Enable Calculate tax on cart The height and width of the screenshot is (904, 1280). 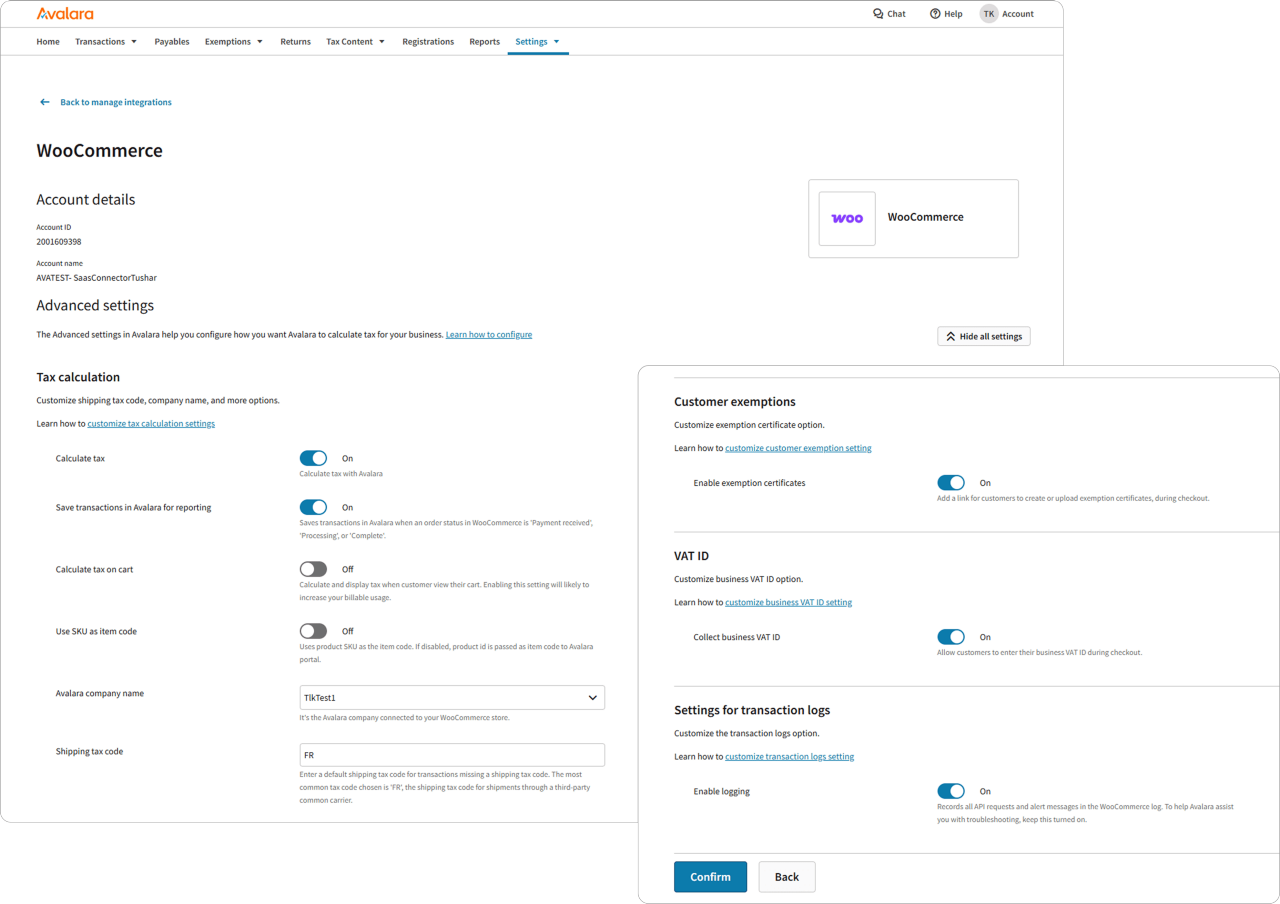pyautogui.click(x=313, y=568)
